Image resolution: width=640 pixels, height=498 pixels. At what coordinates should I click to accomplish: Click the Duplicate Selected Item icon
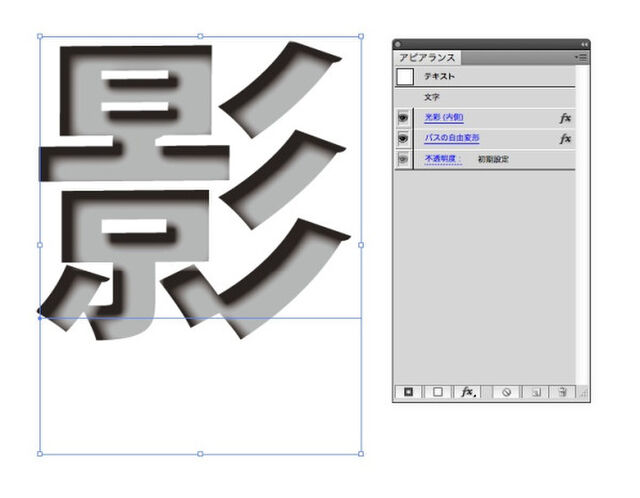(x=536, y=392)
